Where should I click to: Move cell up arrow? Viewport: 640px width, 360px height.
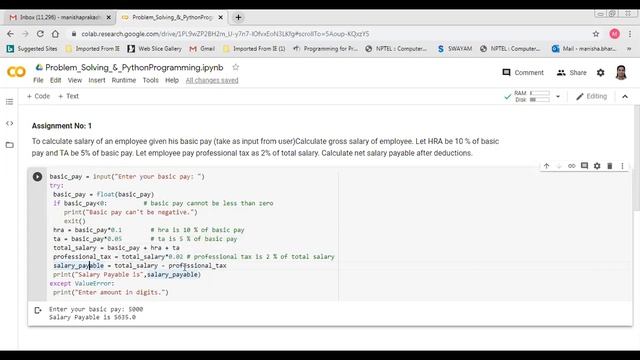coord(546,166)
